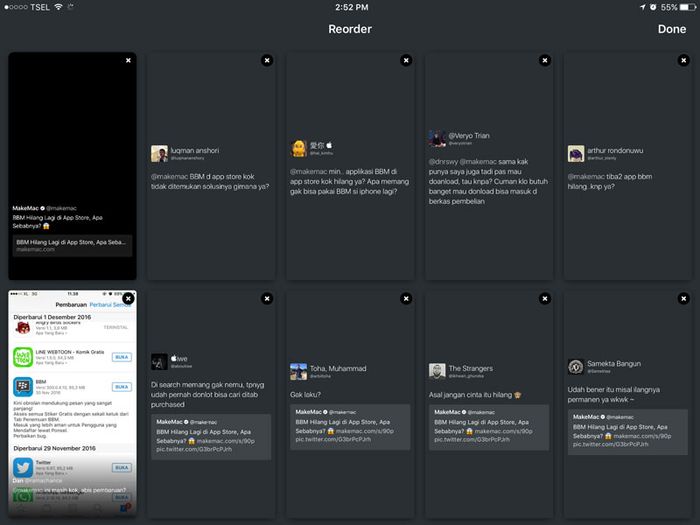Tap 'arthur rondonuwu' name text
Screen dimensions: 700x525
pyautogui.click(x=615, y=150)
